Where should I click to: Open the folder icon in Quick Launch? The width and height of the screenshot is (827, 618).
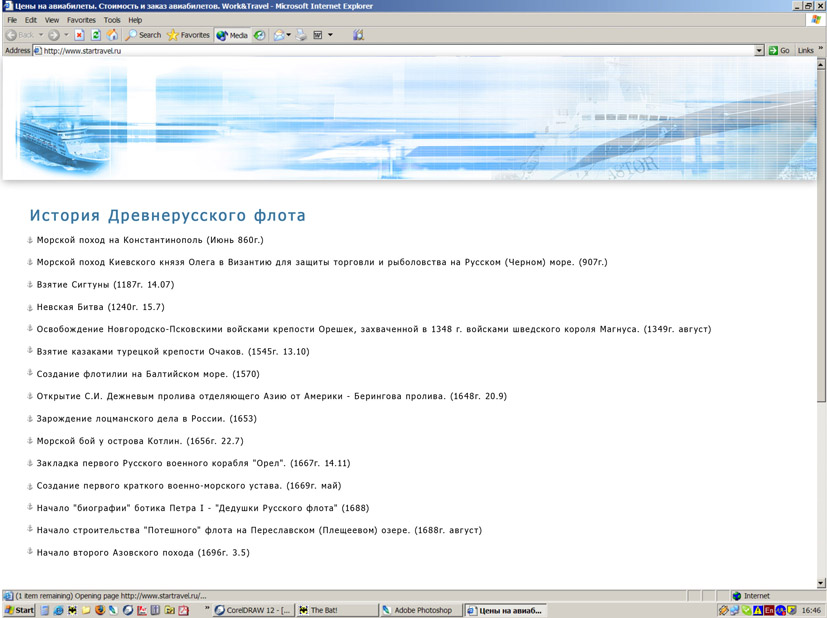coord(86,610)
